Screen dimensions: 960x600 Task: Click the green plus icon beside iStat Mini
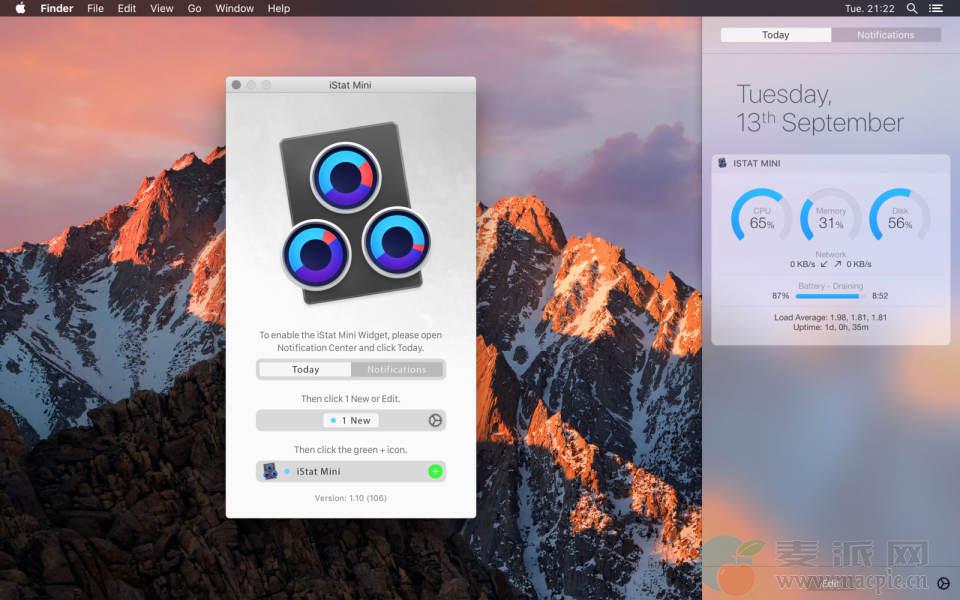click(435, 471)
